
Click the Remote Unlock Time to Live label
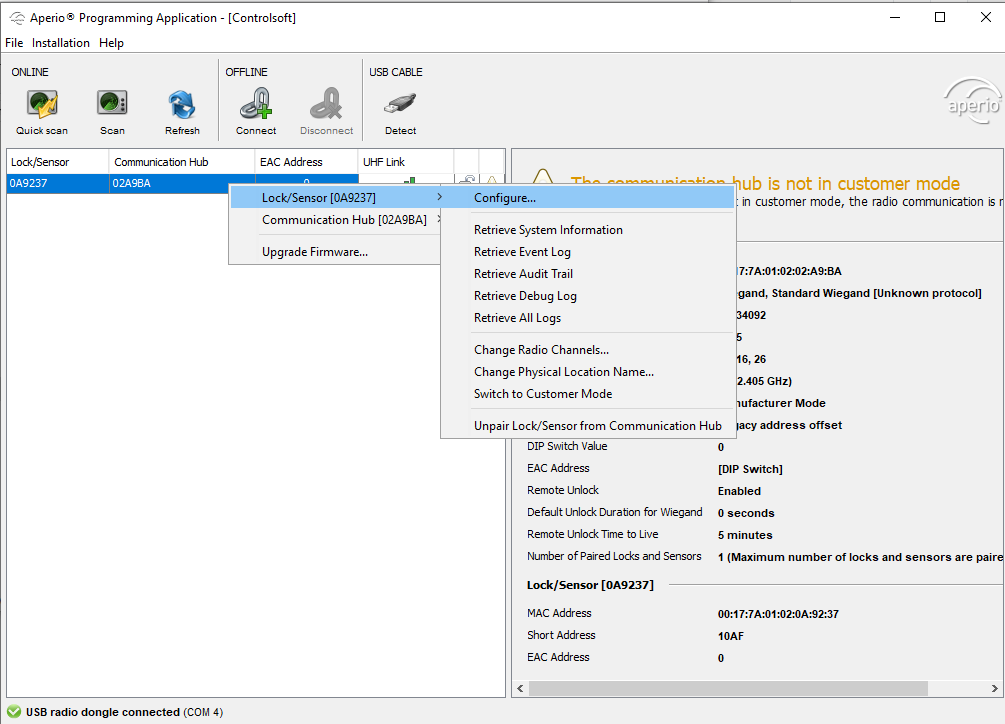point(592,534)
